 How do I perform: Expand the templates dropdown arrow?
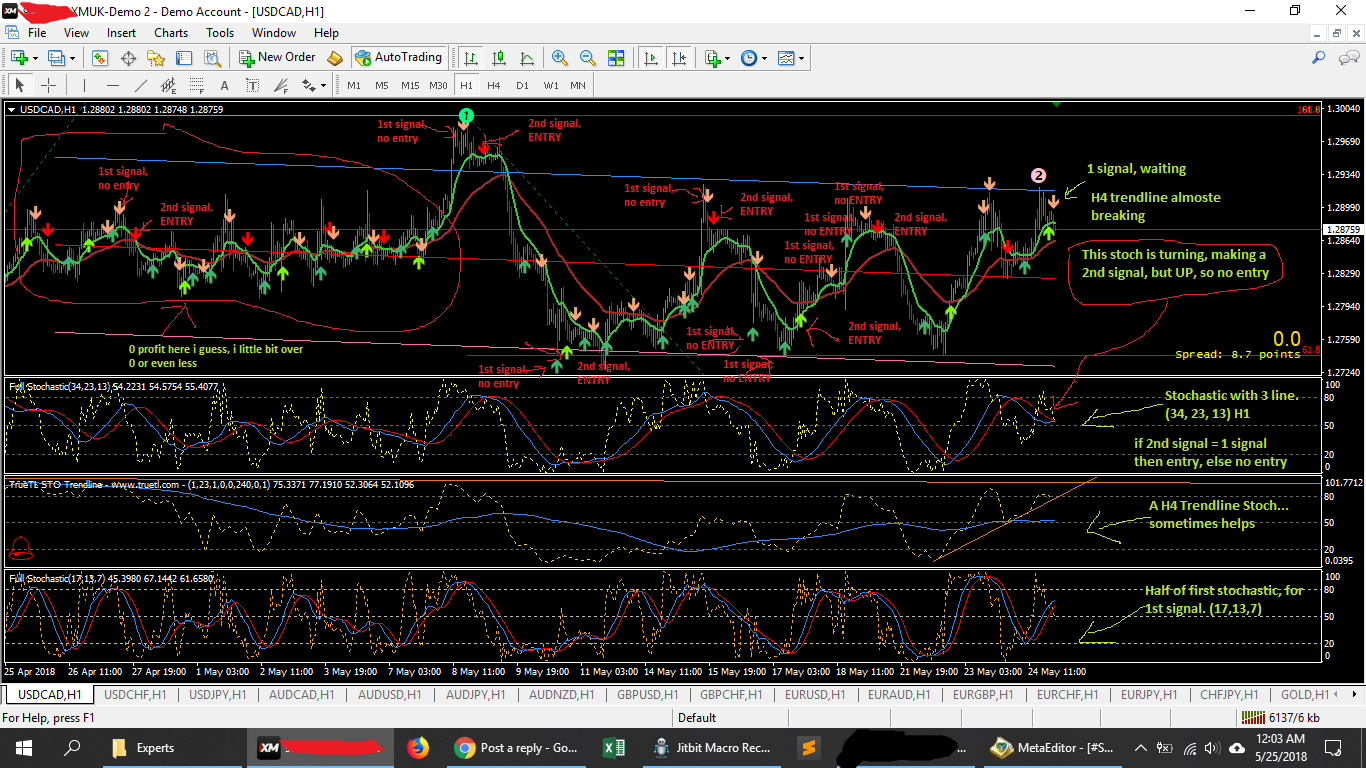tap(801, 58)
